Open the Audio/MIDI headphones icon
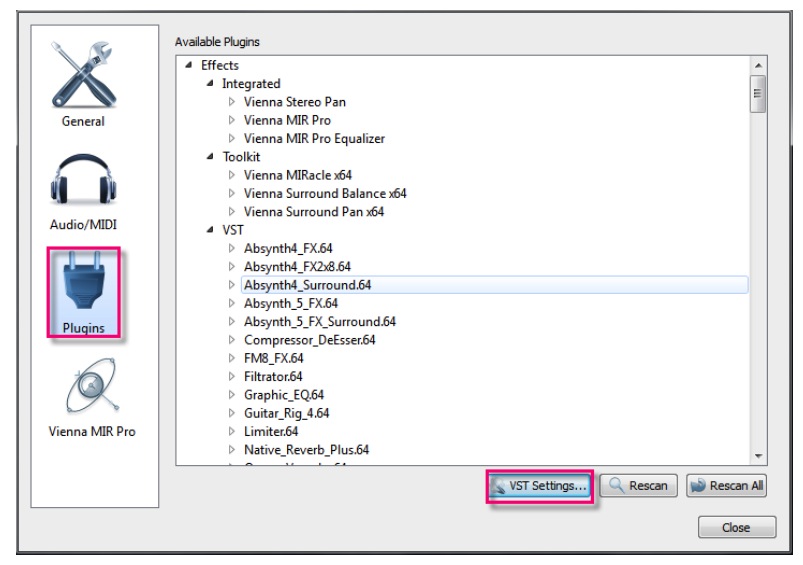 point(83,179)
